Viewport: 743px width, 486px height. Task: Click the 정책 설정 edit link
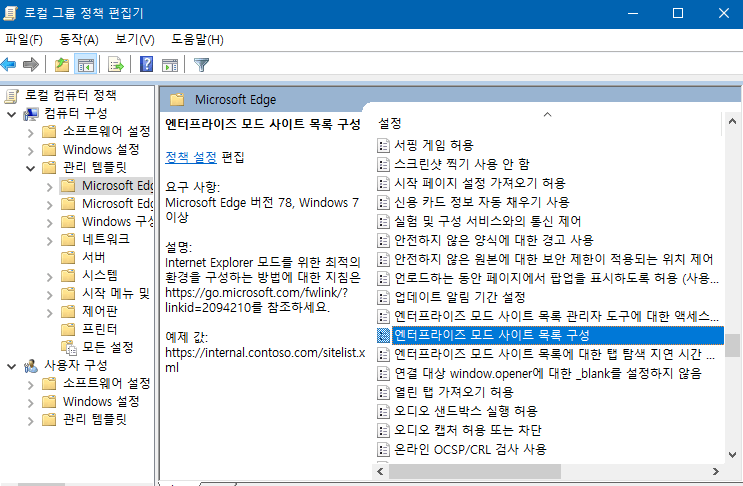pyautogui.click(x=190, y=157)
